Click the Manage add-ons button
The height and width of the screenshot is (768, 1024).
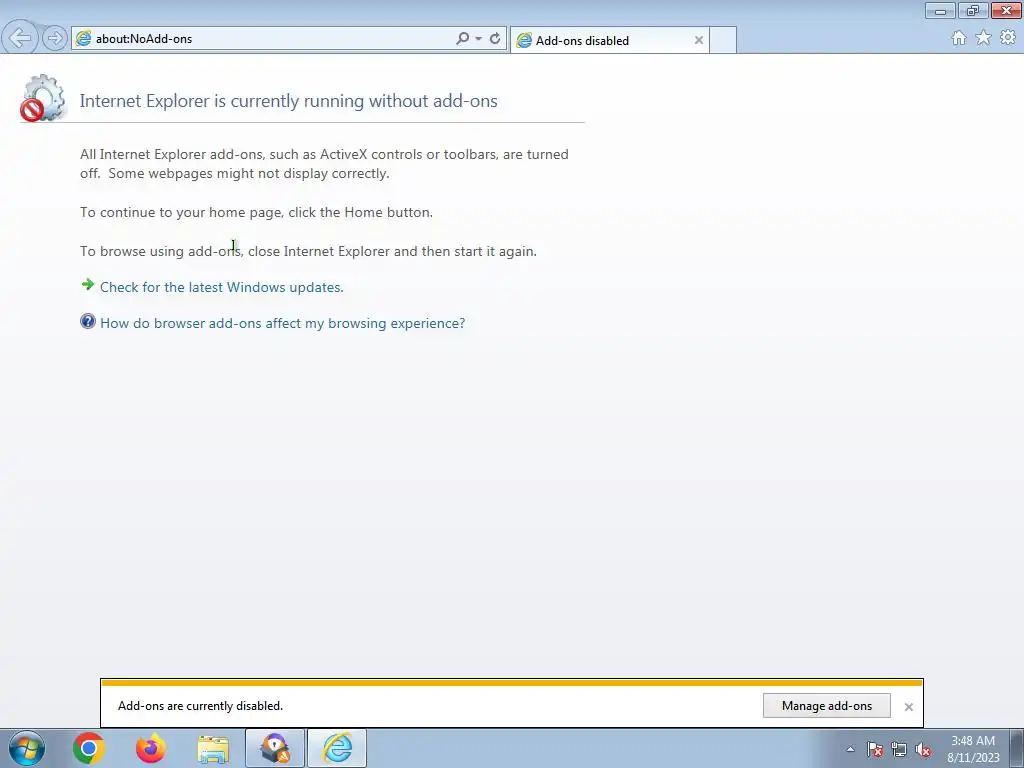tap(826, 706)
